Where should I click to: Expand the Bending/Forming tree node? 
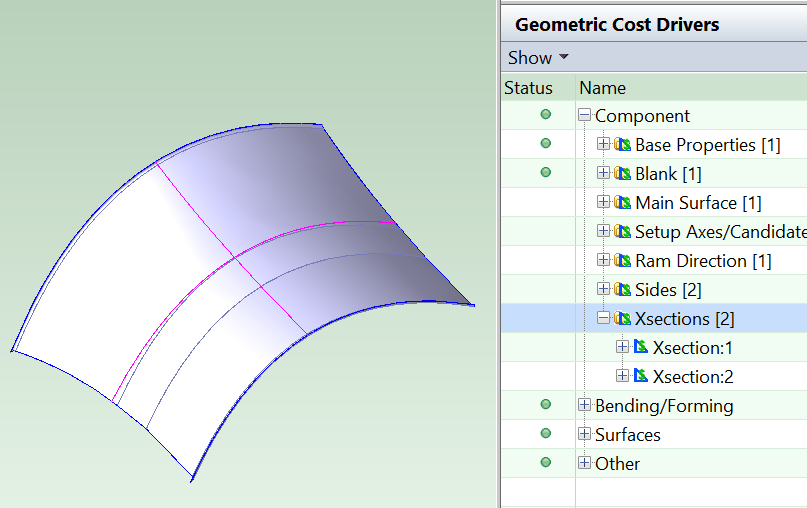point(585,405)
